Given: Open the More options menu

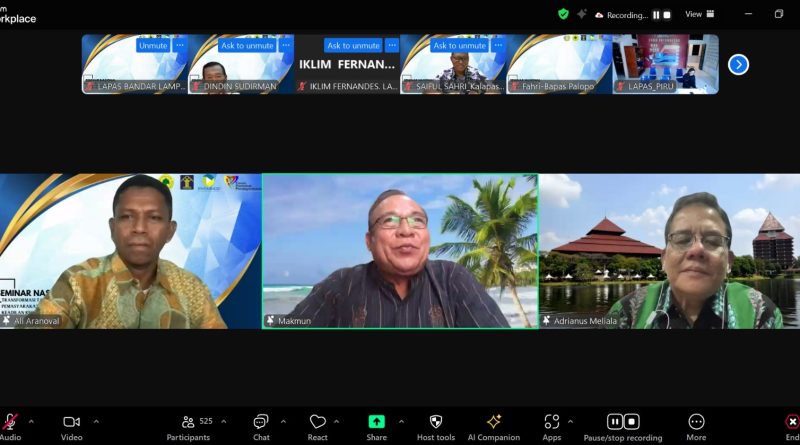Looking at the screenshot, I should point(696,422).
